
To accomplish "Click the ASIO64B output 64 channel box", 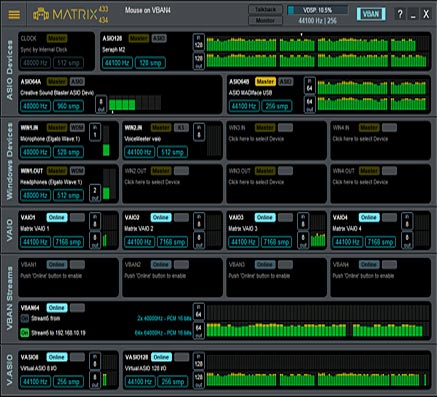I will click(x=310, y=104).
